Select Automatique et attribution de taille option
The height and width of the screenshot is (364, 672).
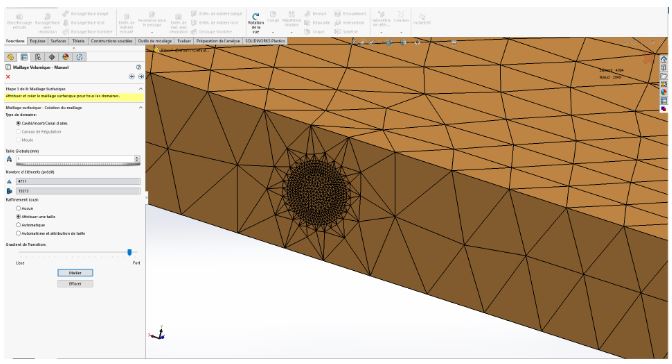pos(18,233)
